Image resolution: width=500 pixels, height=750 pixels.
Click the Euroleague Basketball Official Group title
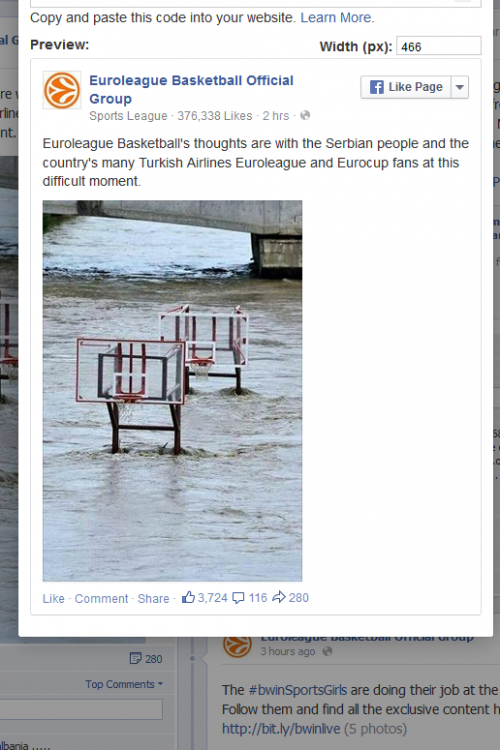[191, 89]
